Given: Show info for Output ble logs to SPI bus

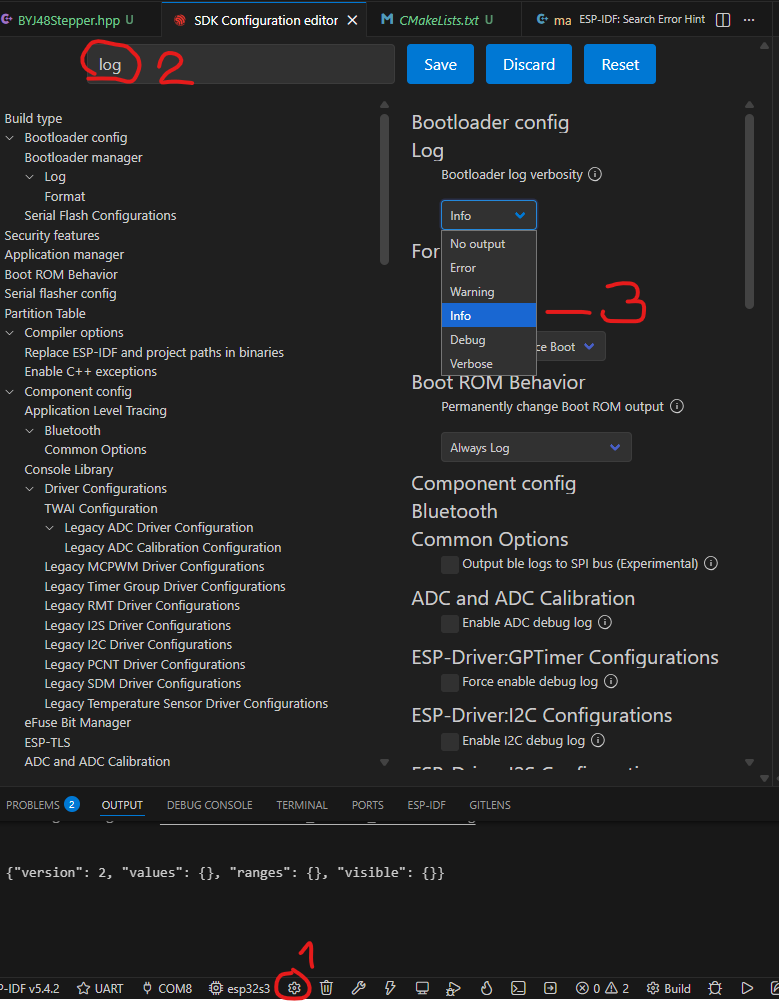Looking at the screenshot, I should pyautogui.click(x=711, y=563).
